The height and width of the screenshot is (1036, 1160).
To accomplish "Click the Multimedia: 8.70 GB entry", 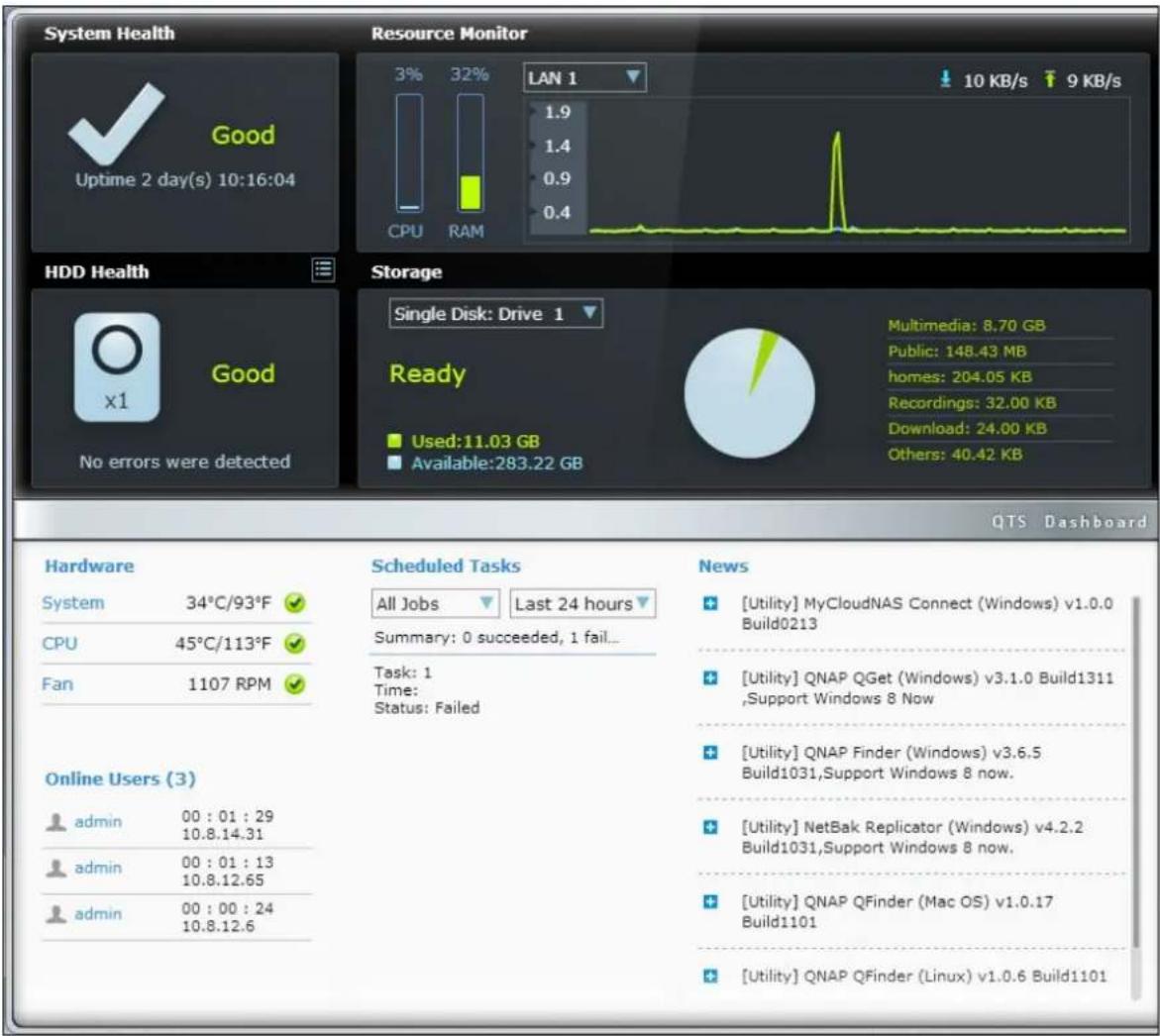I will pyautogui.click(x=967, y=326).
